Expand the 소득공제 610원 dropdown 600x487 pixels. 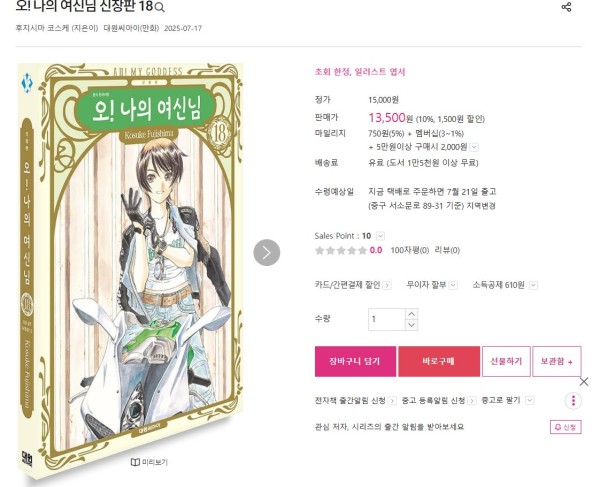pyautogui.click(x=533, y=285)
